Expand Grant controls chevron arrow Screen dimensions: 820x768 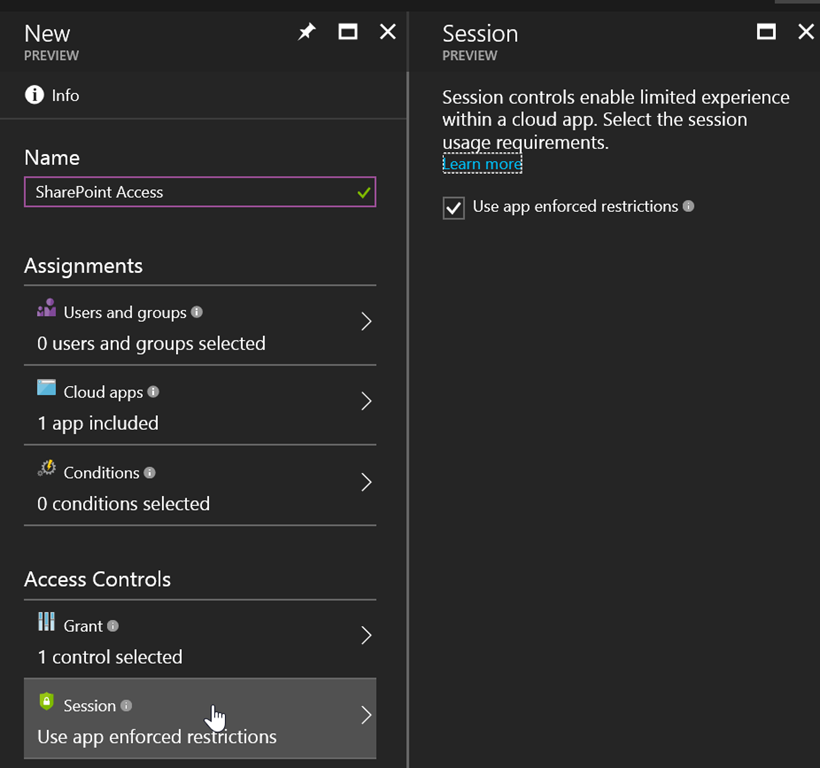[x=366, y=635]
